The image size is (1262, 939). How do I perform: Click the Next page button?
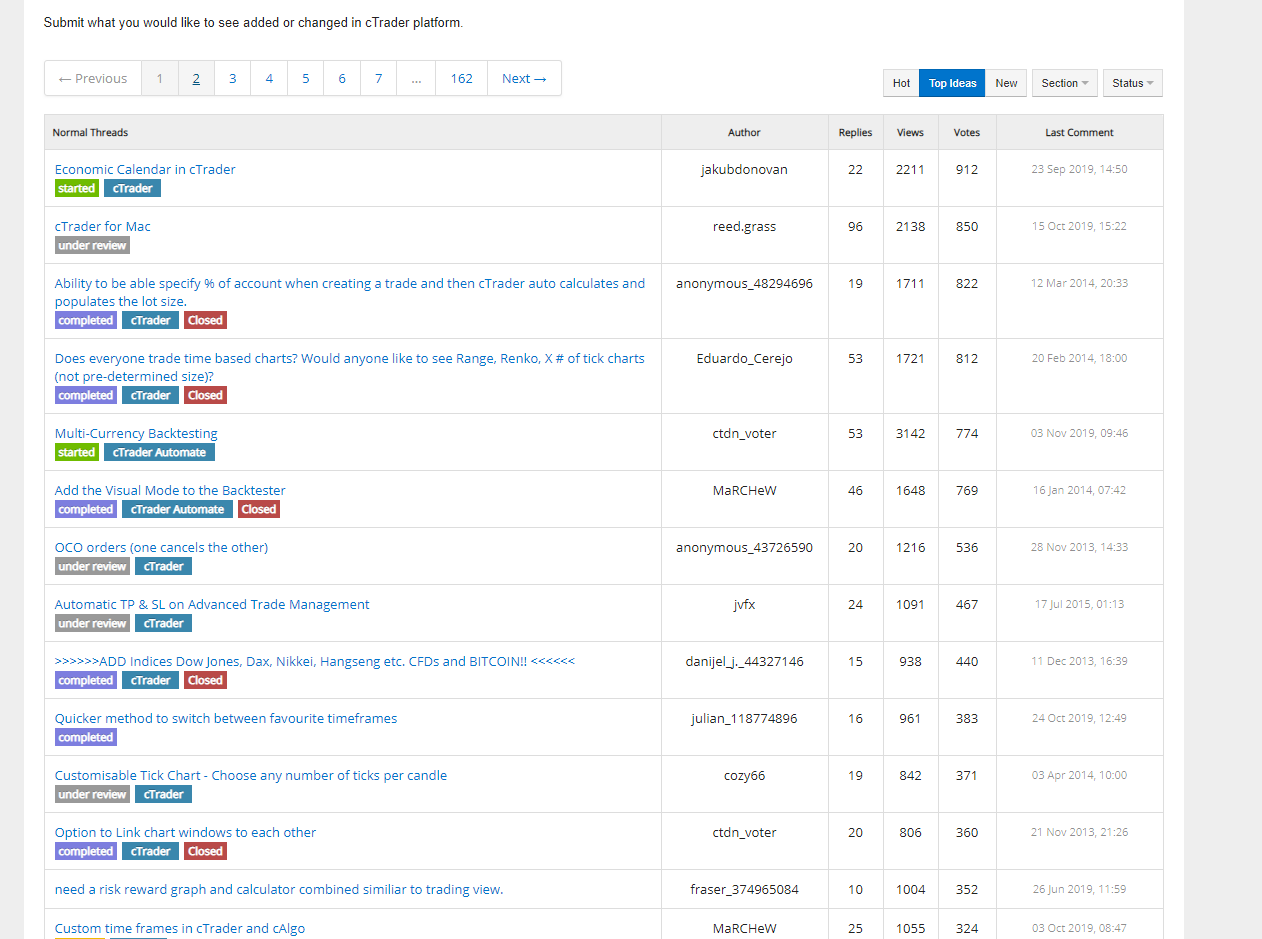(x=524, y=78)
